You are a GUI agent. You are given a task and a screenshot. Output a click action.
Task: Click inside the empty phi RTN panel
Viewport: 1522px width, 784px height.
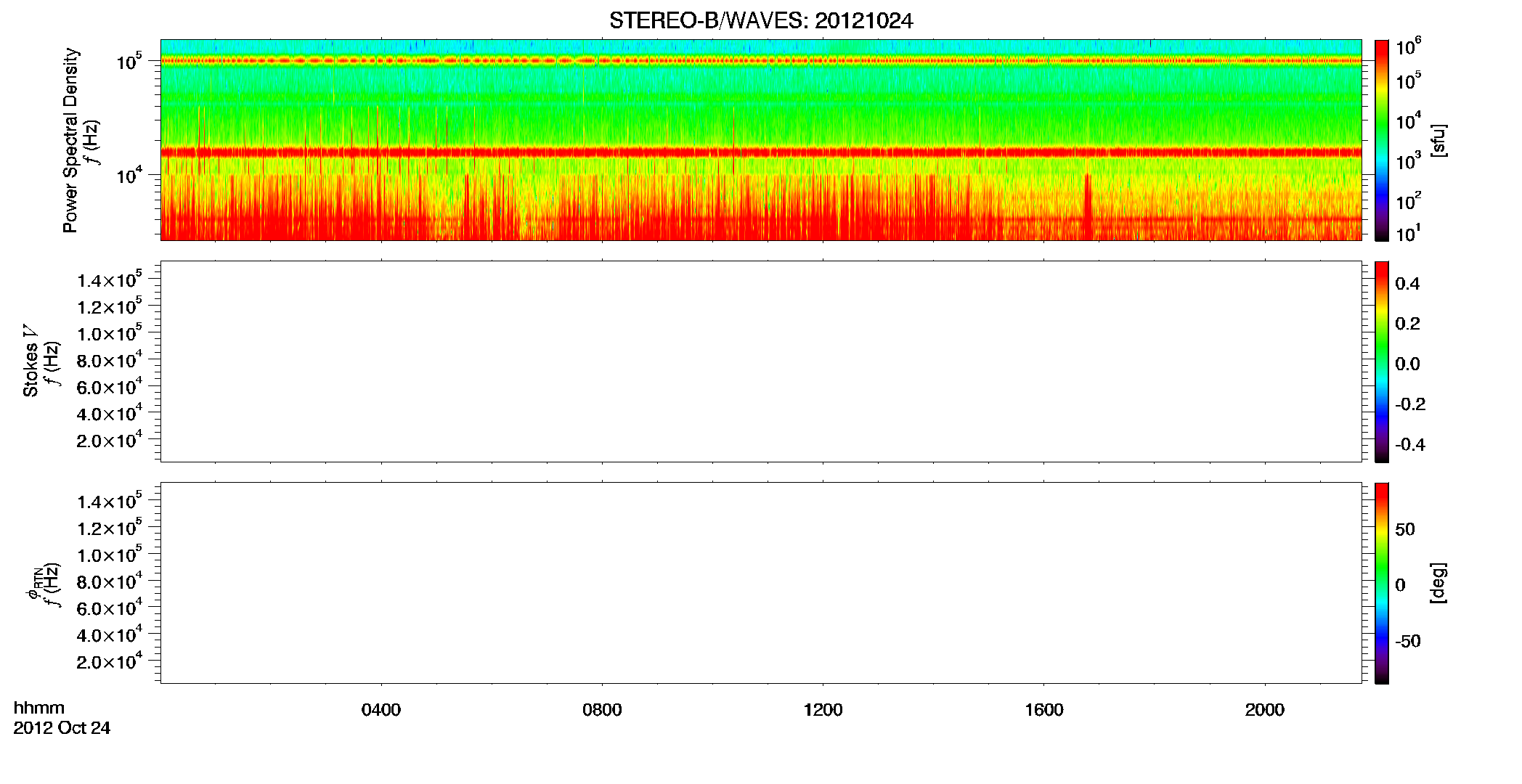pos(761,583)
